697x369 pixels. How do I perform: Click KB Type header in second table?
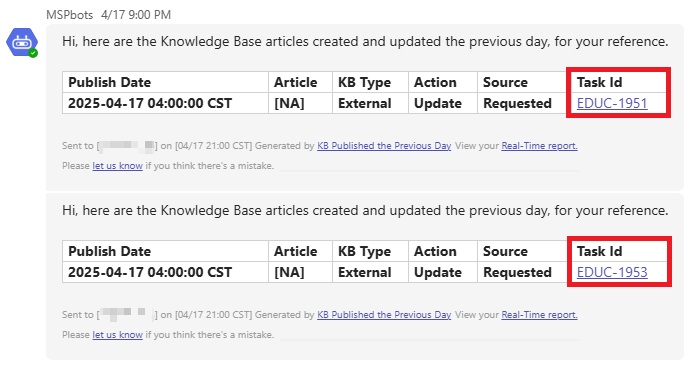[364, 251]
